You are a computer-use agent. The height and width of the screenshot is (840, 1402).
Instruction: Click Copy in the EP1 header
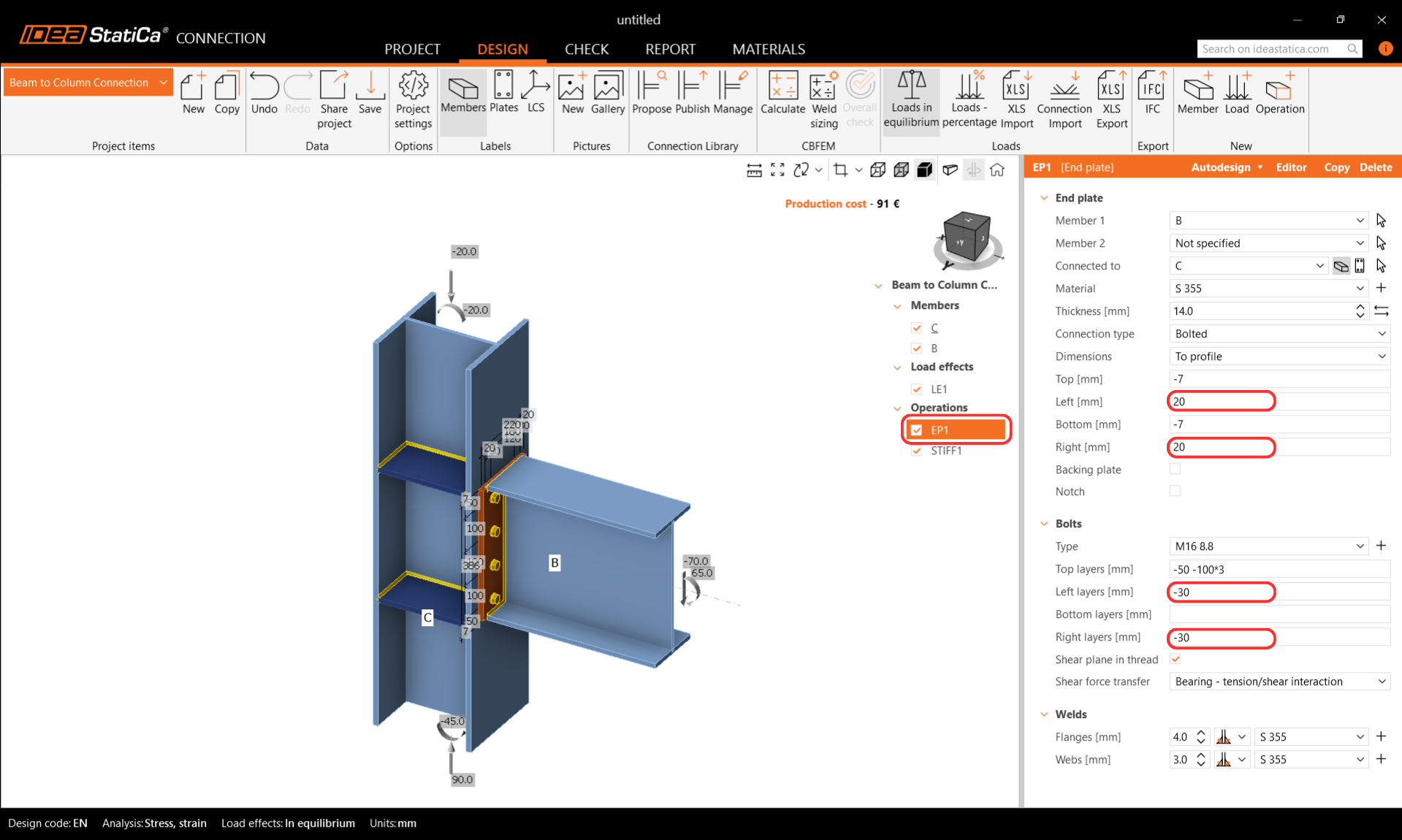[1336, 167]
